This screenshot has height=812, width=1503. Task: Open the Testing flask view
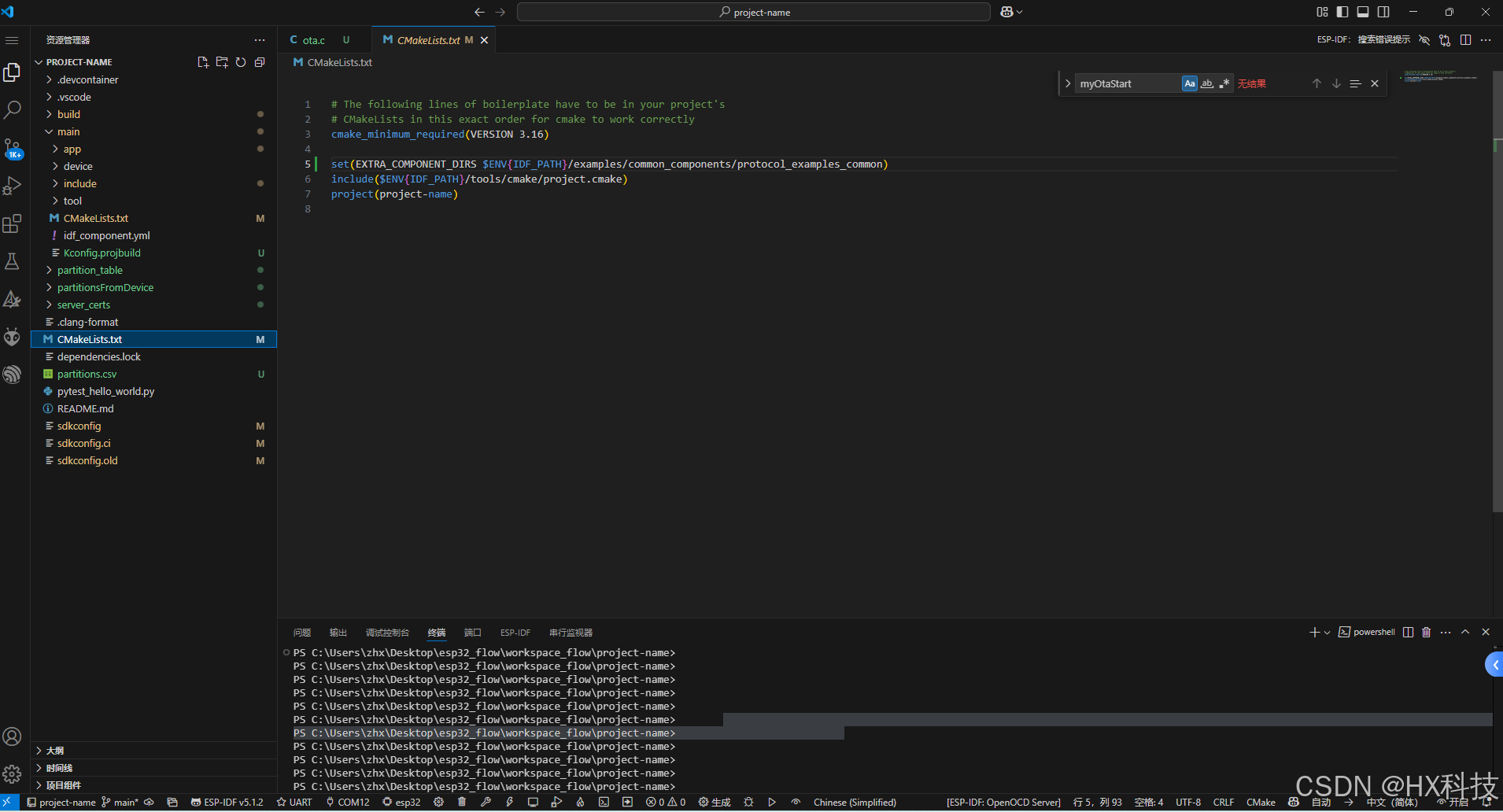(12, 262)
